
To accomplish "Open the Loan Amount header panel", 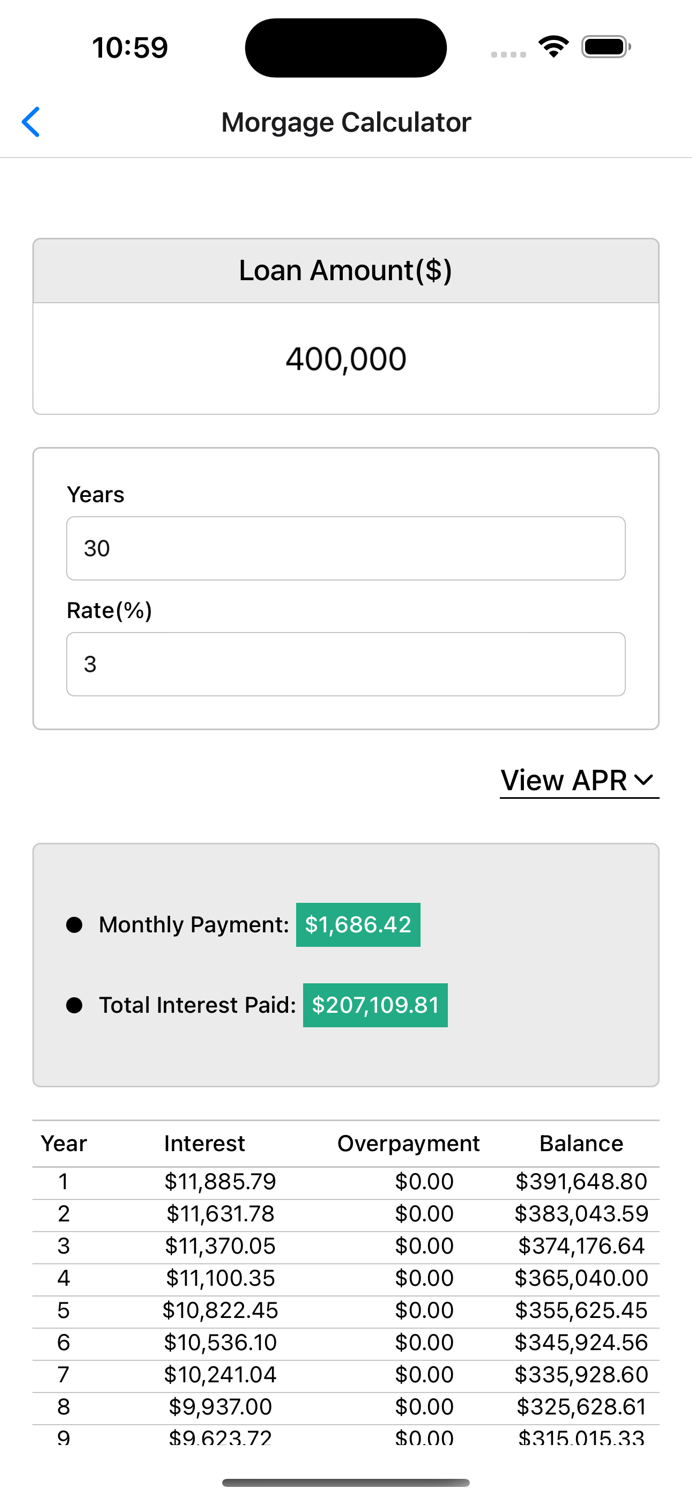I will [346, 270].
